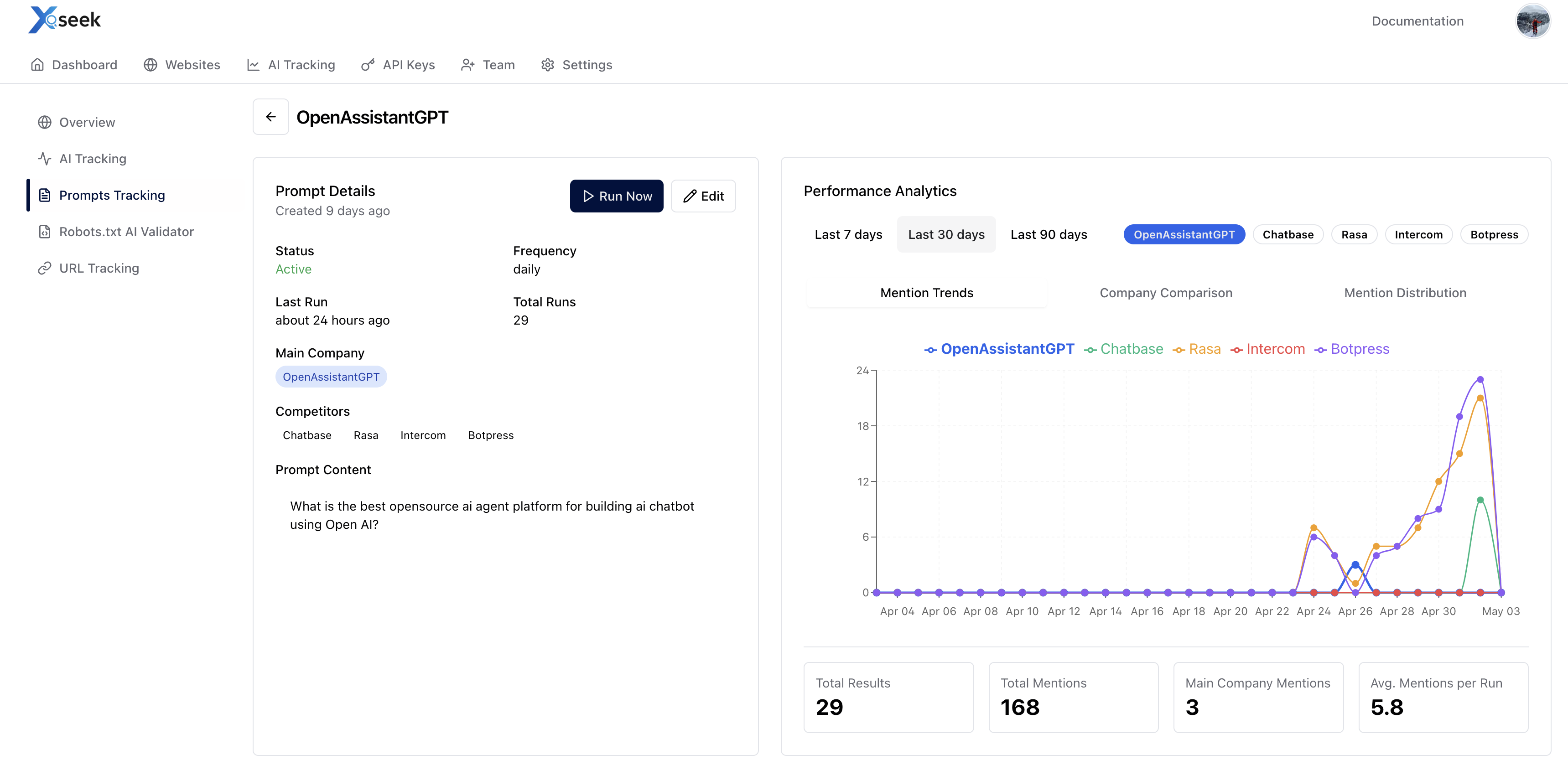Click the Edit button
1568x765 pixels.
(703, 196)
